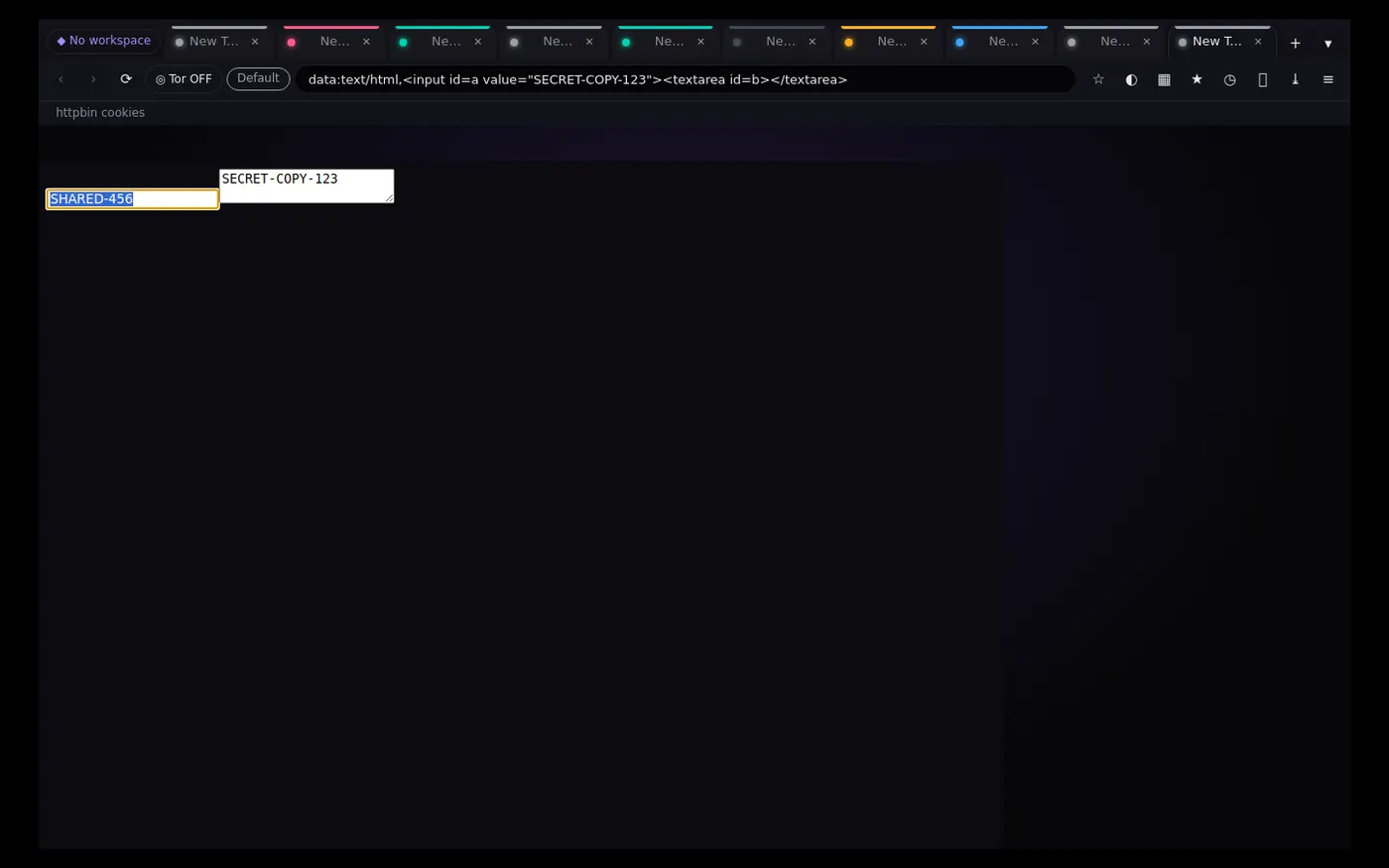Expand the tab list dropdown arrow
The width and height of the screenshot is (1389, 868).
tap(1327, 43)
